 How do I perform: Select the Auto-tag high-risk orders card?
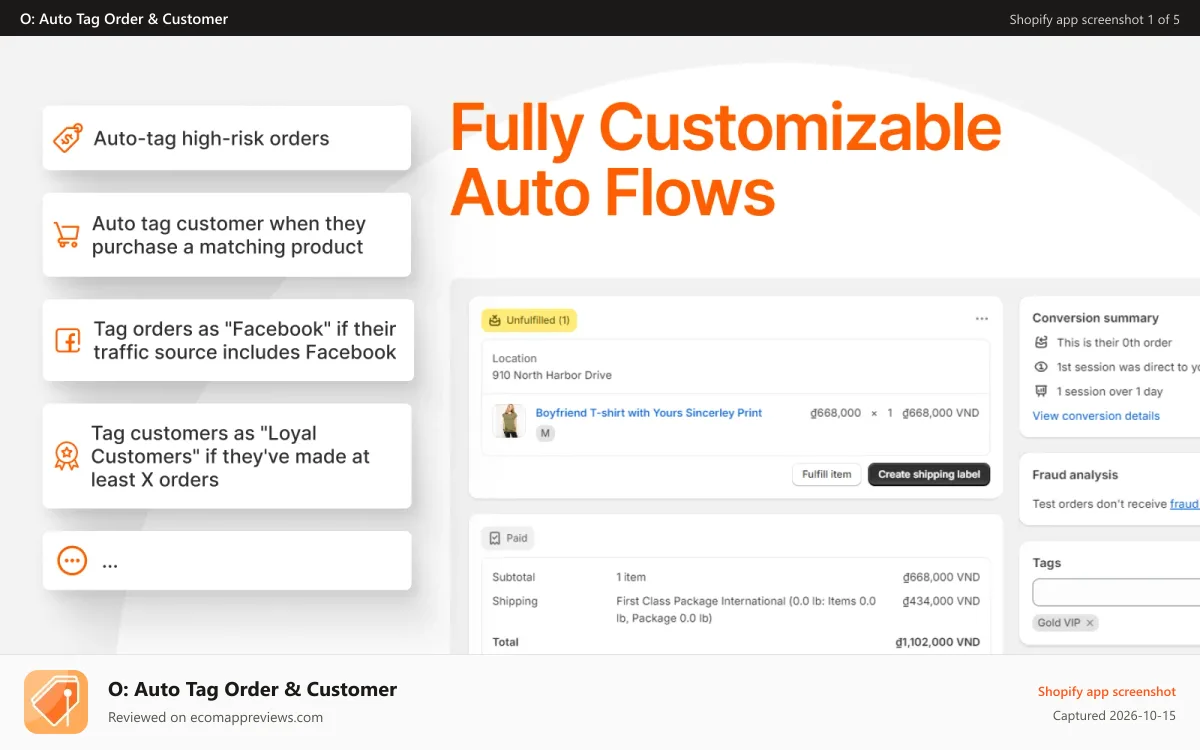[227, 138]
